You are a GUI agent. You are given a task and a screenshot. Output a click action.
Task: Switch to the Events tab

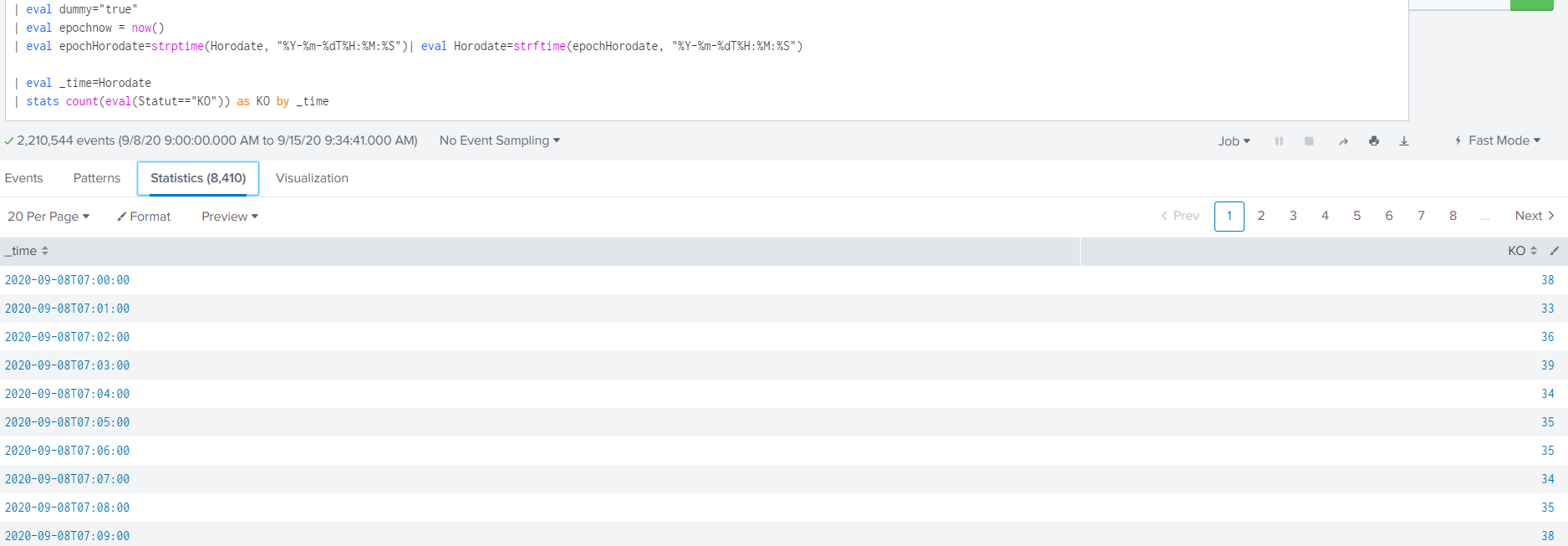[23, 178]
